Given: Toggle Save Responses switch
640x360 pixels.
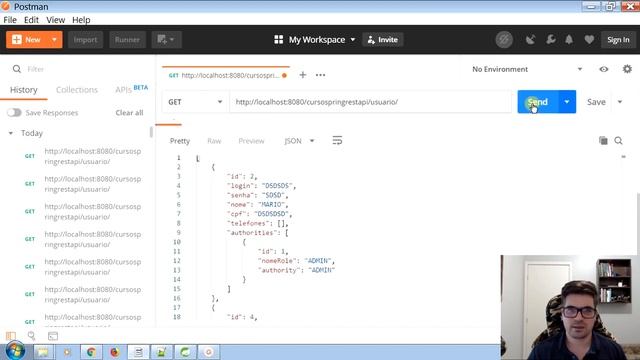Looking at the screenshot, I should click(14, 113).
